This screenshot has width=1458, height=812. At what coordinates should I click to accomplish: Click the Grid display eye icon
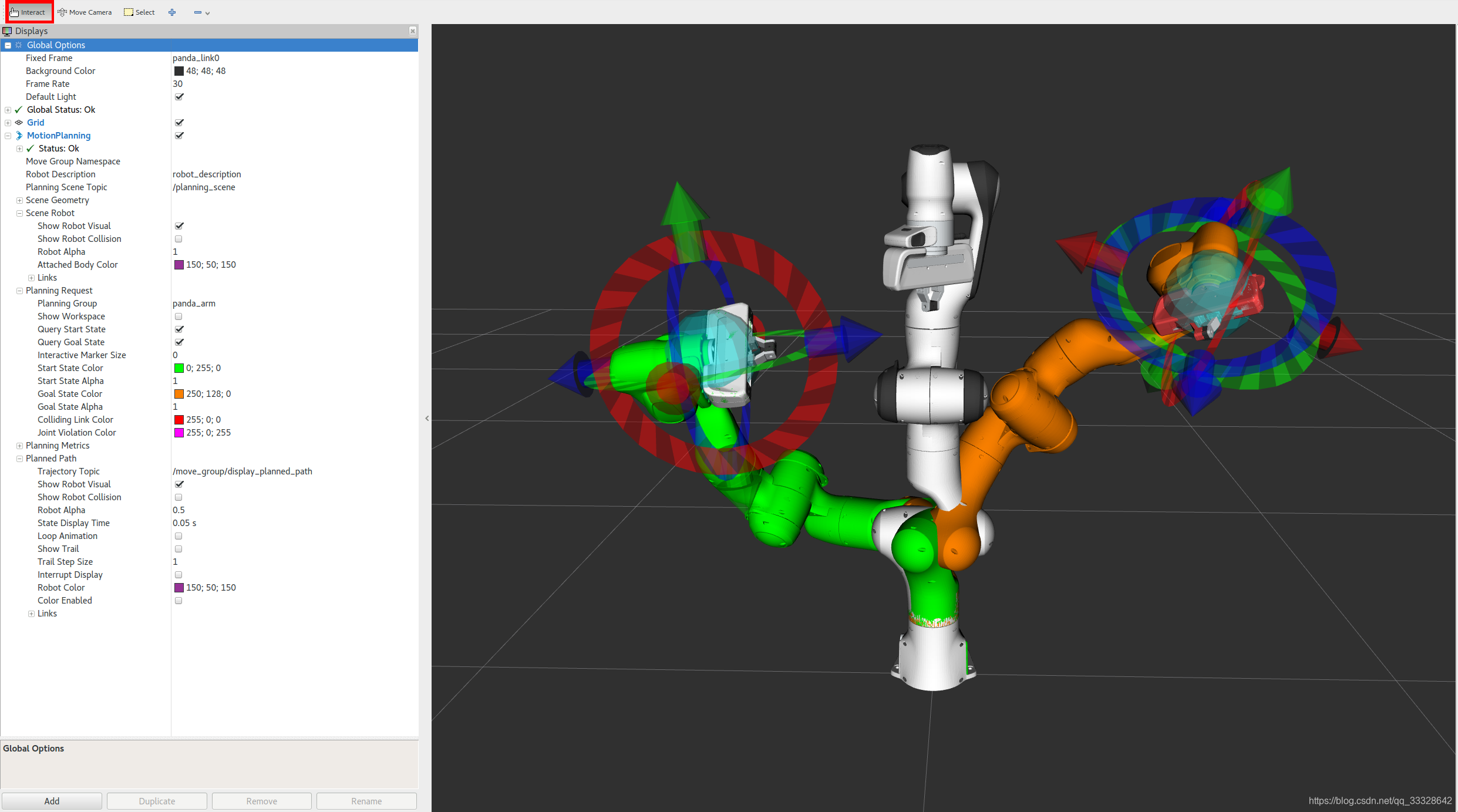pos(19,123)
